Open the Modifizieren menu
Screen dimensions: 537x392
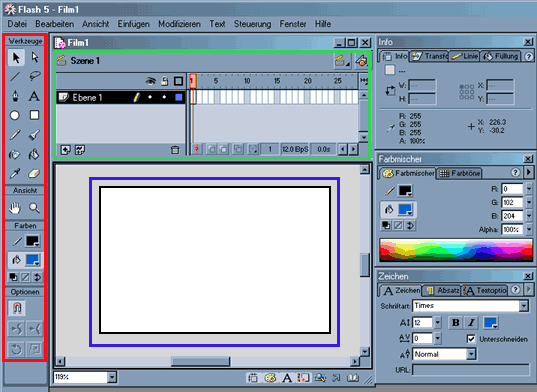(179, 24)
